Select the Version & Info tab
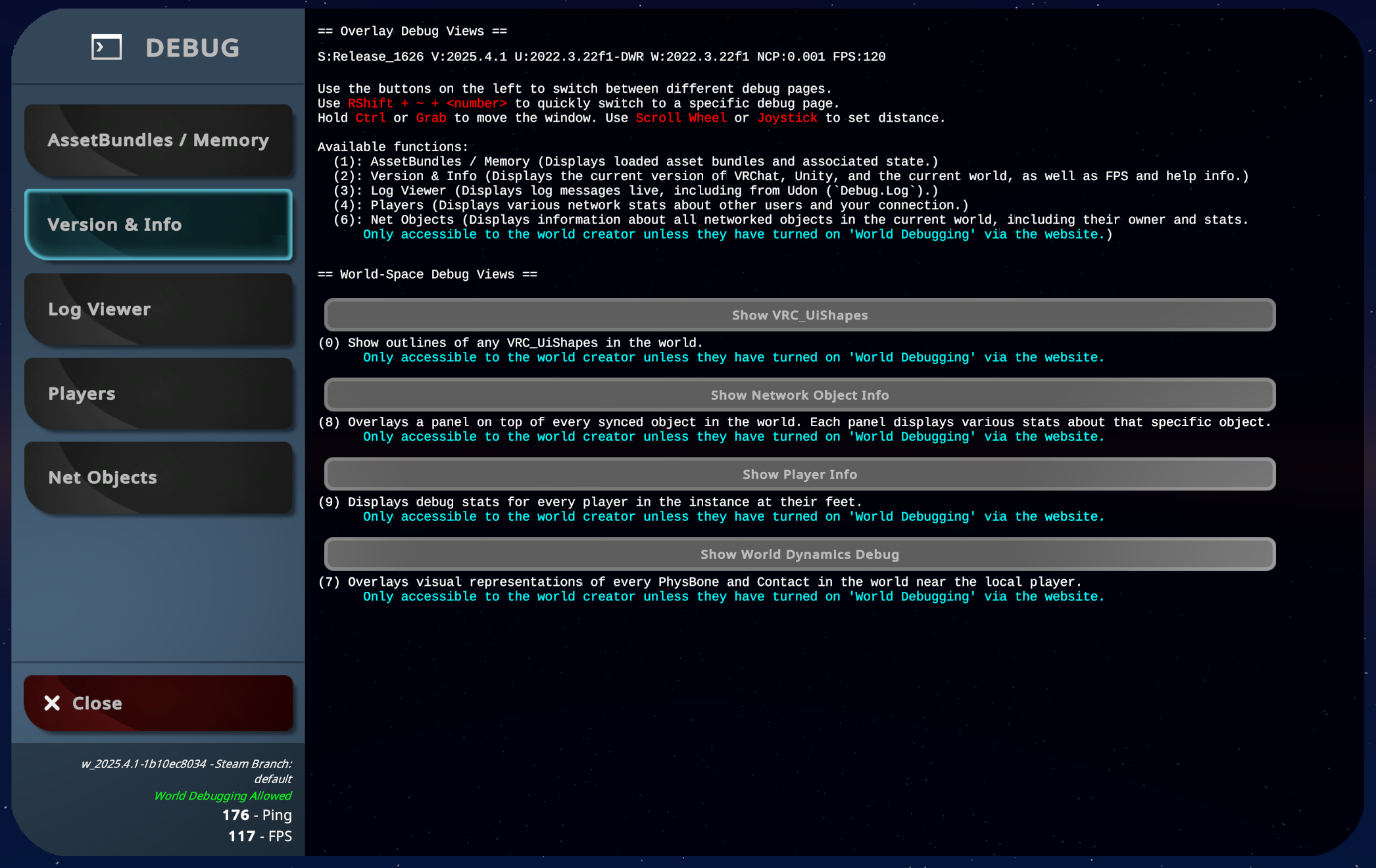Screen dimensions: 1376x868 (x=158, y=224)
